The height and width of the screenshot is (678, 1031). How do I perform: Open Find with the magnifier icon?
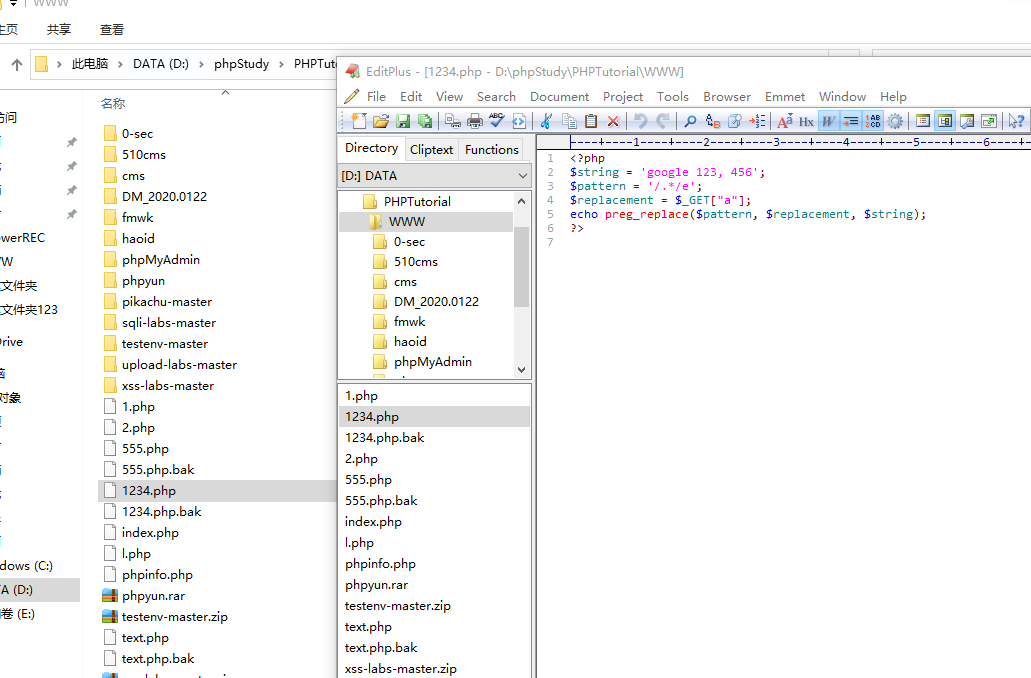(690, 121)
